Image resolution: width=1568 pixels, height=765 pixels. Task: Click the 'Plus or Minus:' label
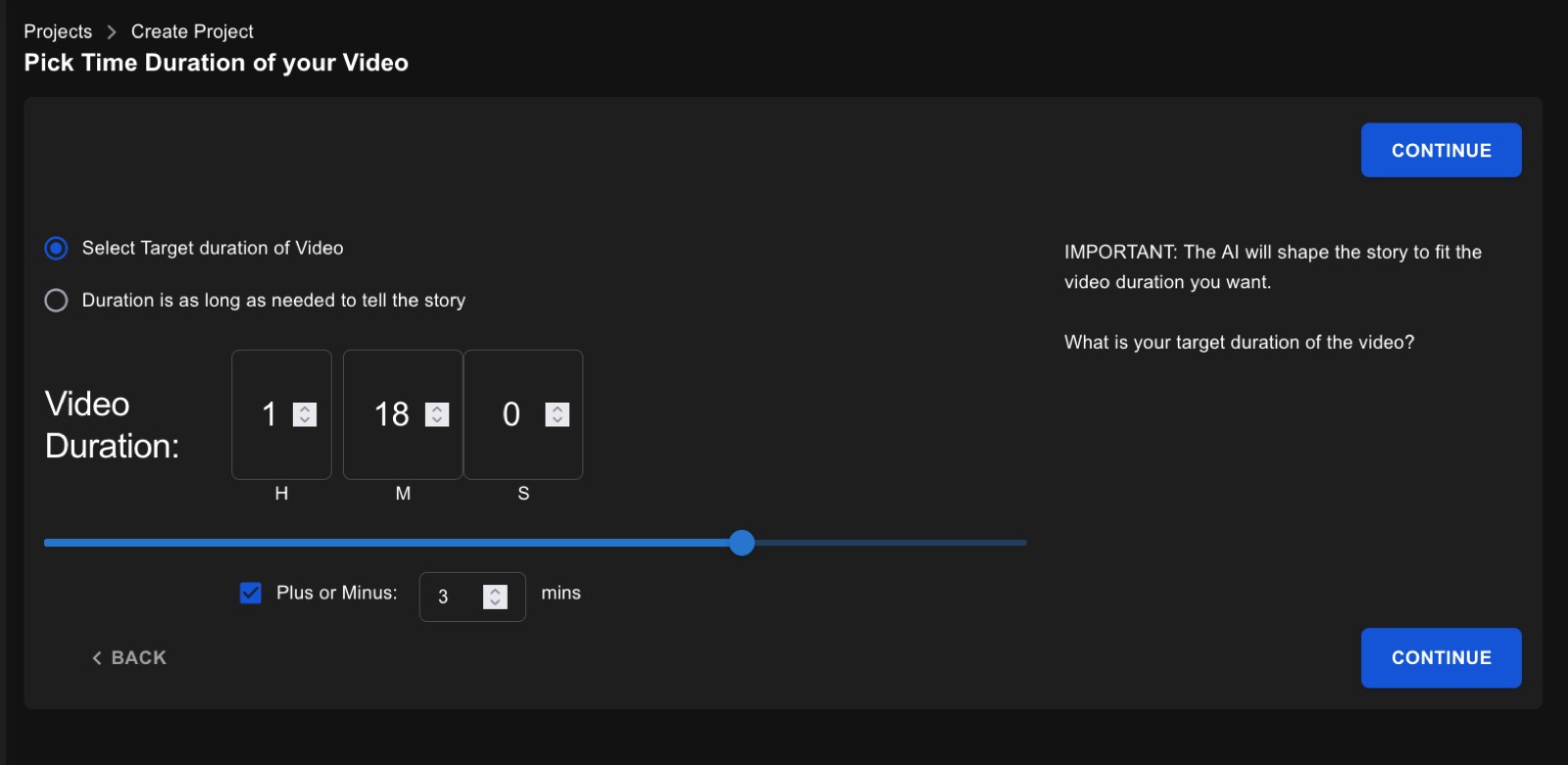click(x=337, y=593)
